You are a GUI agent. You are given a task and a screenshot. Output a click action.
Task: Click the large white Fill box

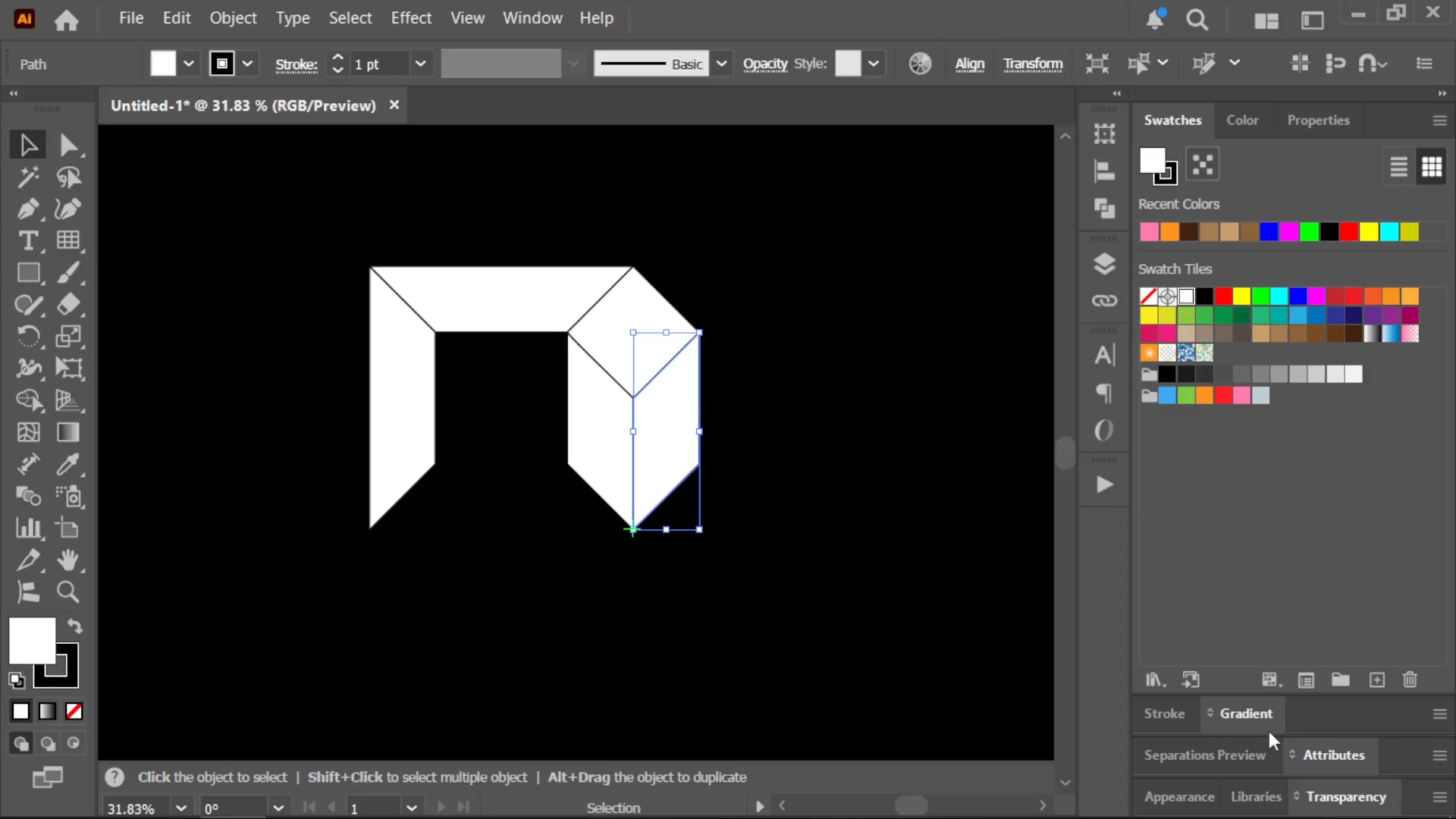[32, 641]
